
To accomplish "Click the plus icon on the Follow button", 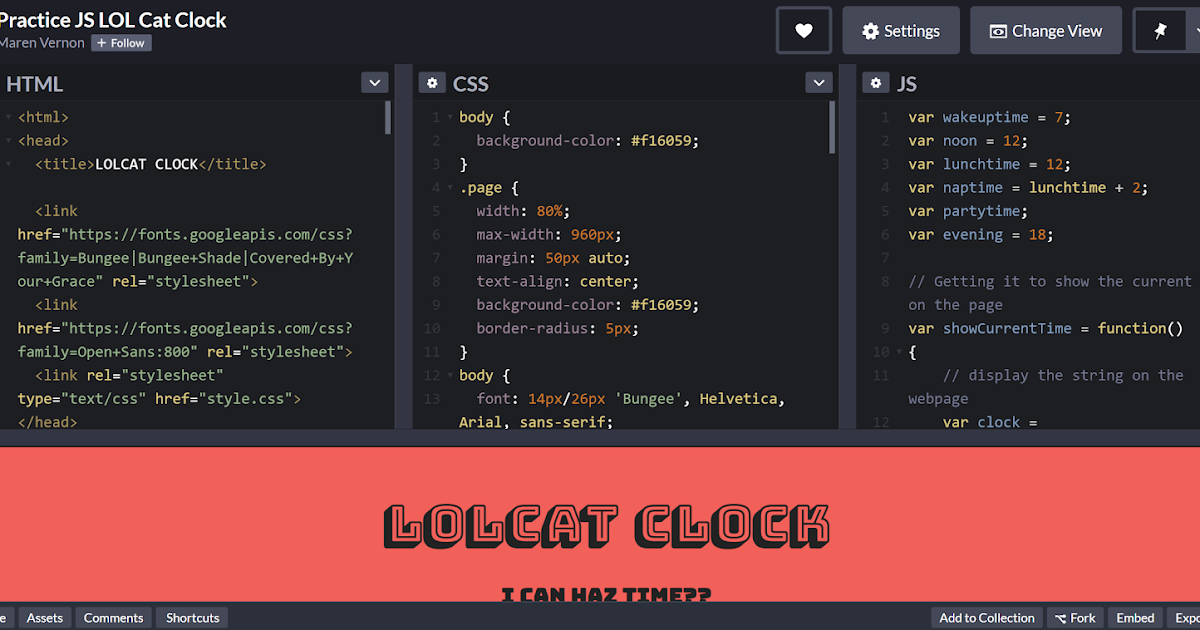I will point(104,43).
